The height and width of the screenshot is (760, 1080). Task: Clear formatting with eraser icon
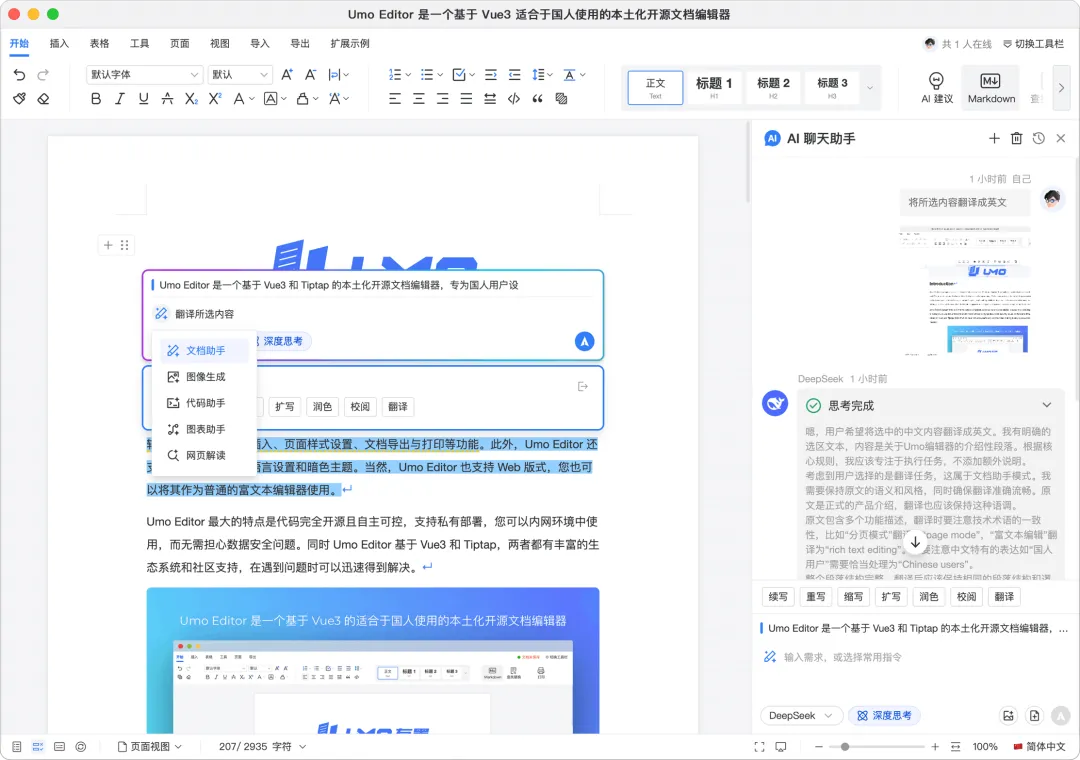point(43,99)
